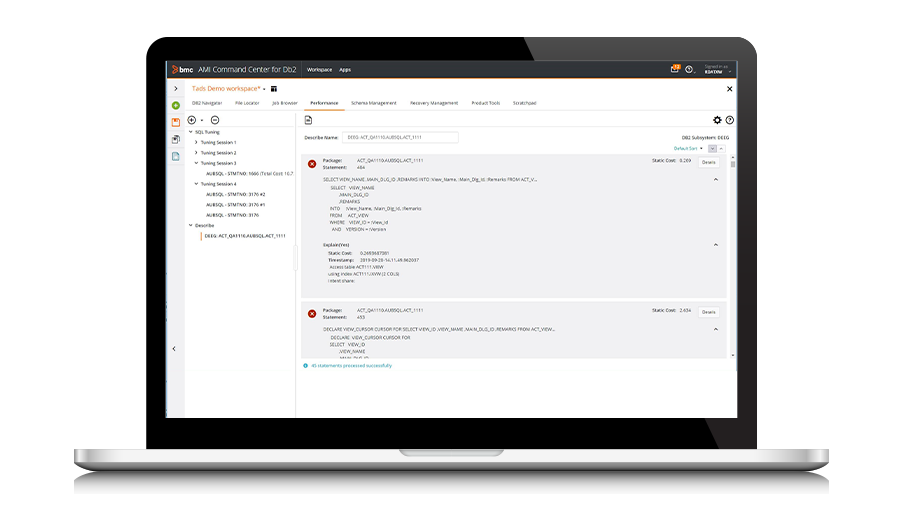The height and width of the screenshot is (516, 900).
Task: Collapse Tuning Session 3 node
Action: click(196, 163)
